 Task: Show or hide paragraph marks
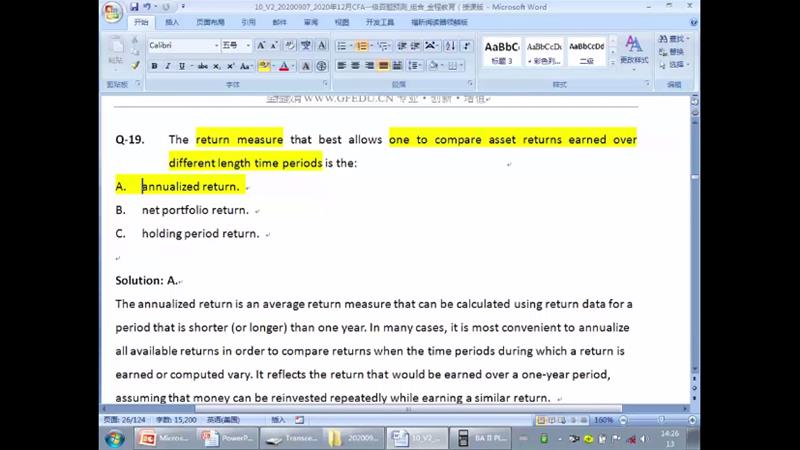click(x=466, y=46)
